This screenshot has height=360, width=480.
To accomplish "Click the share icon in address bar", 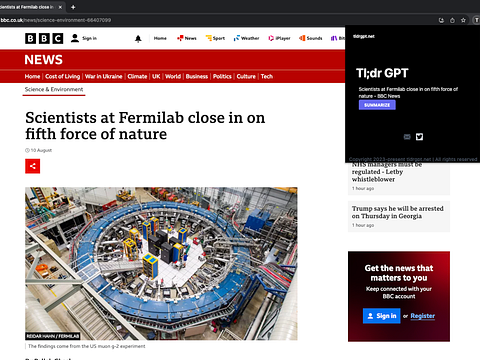I will pyautogui.click(x=452, y=20).
